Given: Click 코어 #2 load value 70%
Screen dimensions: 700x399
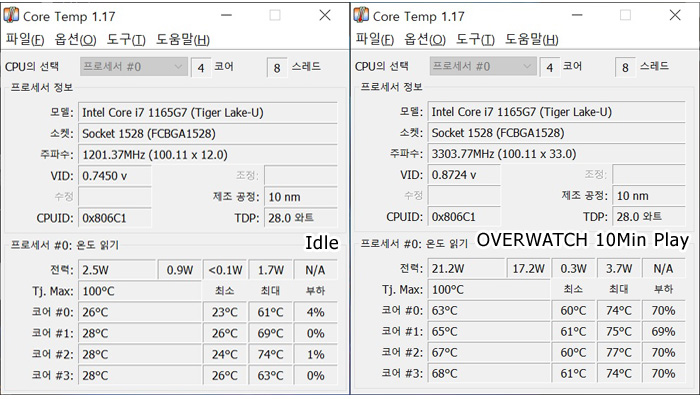Looking at the screenshot, I should tap(663, 352).
